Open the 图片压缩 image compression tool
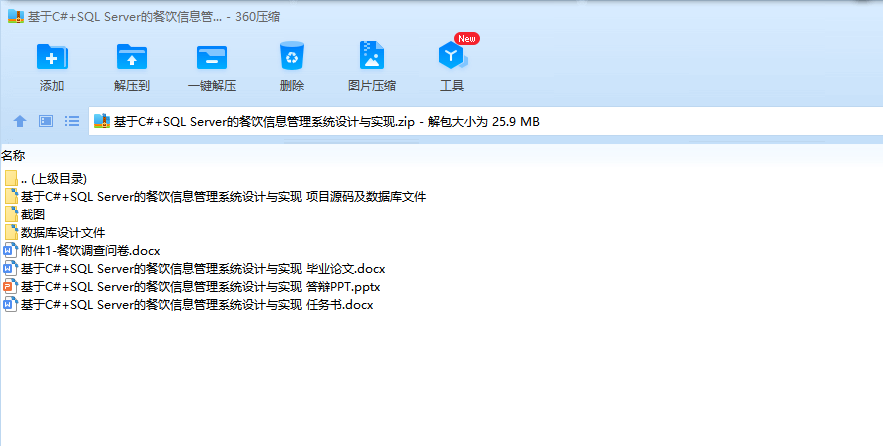 (x=372, y=55)
